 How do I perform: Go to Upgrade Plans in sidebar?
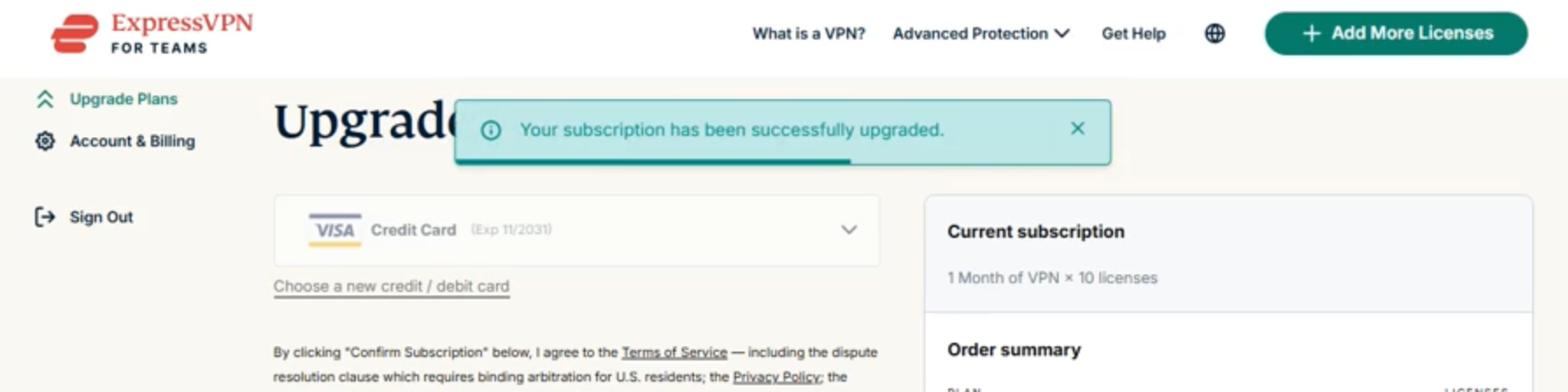click(124, 99)
